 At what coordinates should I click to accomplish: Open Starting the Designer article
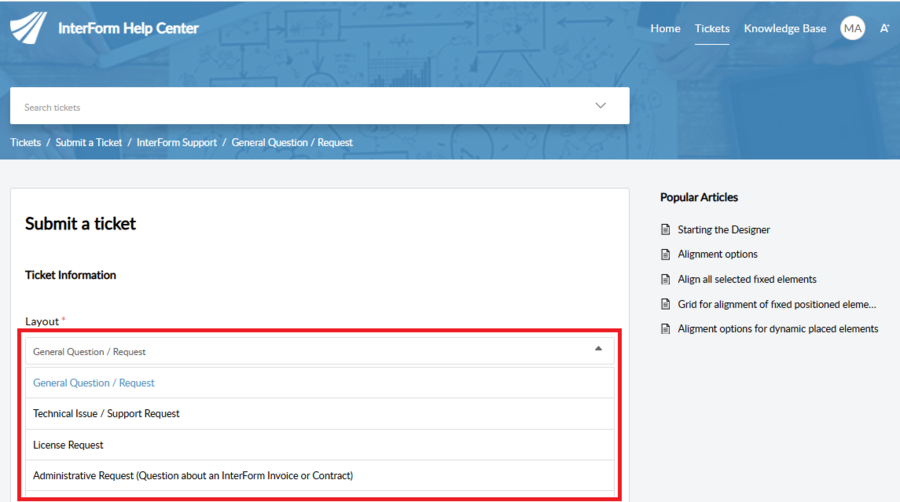point(723,229)
